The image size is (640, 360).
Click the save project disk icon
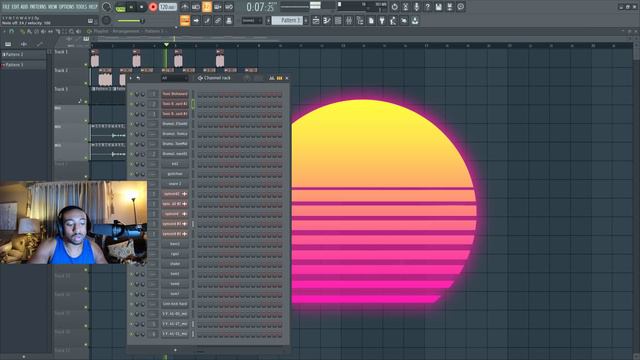click(438, 7)
